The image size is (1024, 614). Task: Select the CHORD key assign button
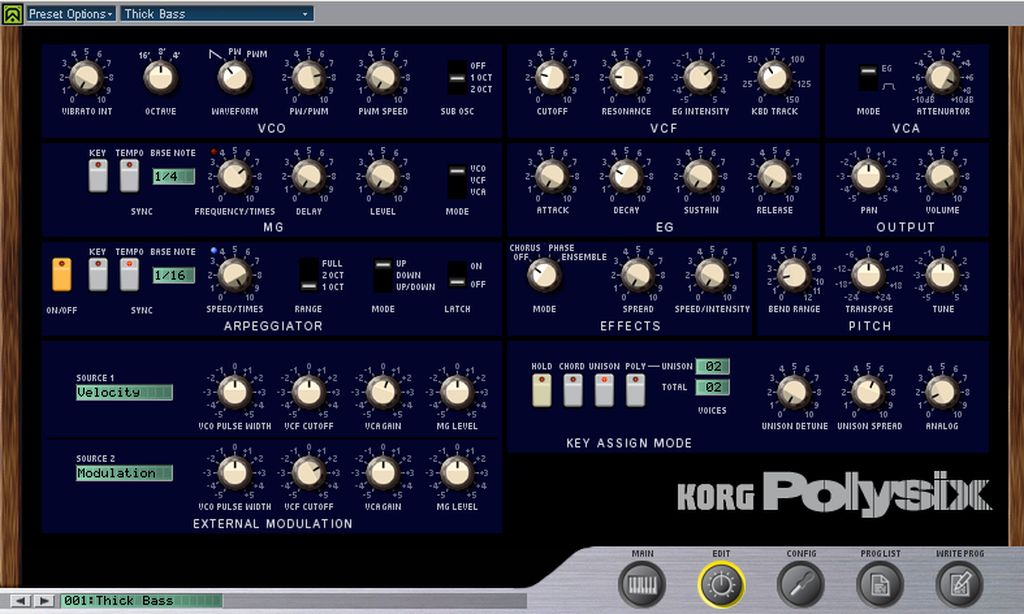(x=573, y=390)
